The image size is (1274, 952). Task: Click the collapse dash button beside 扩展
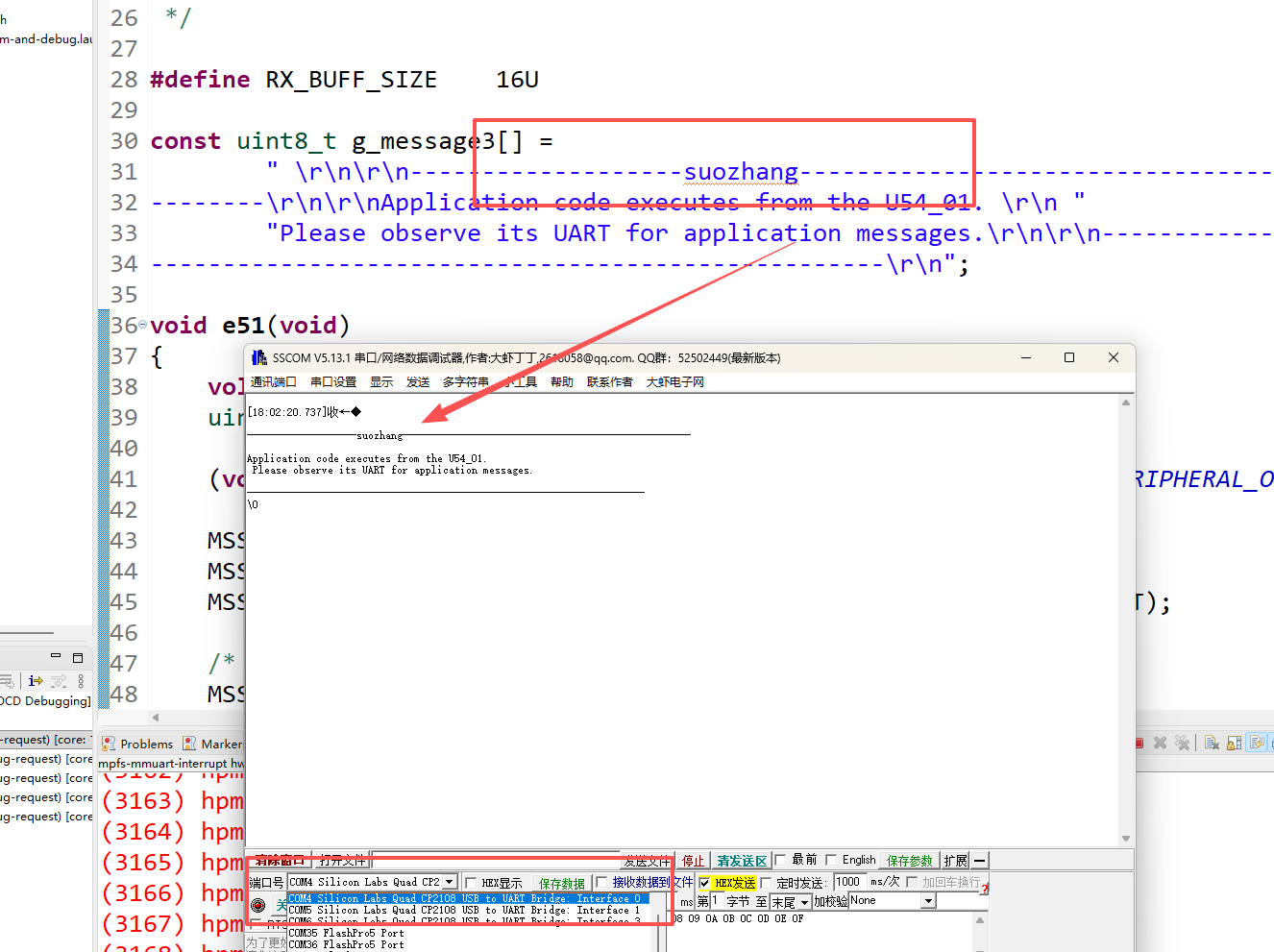tap(979, 861)
